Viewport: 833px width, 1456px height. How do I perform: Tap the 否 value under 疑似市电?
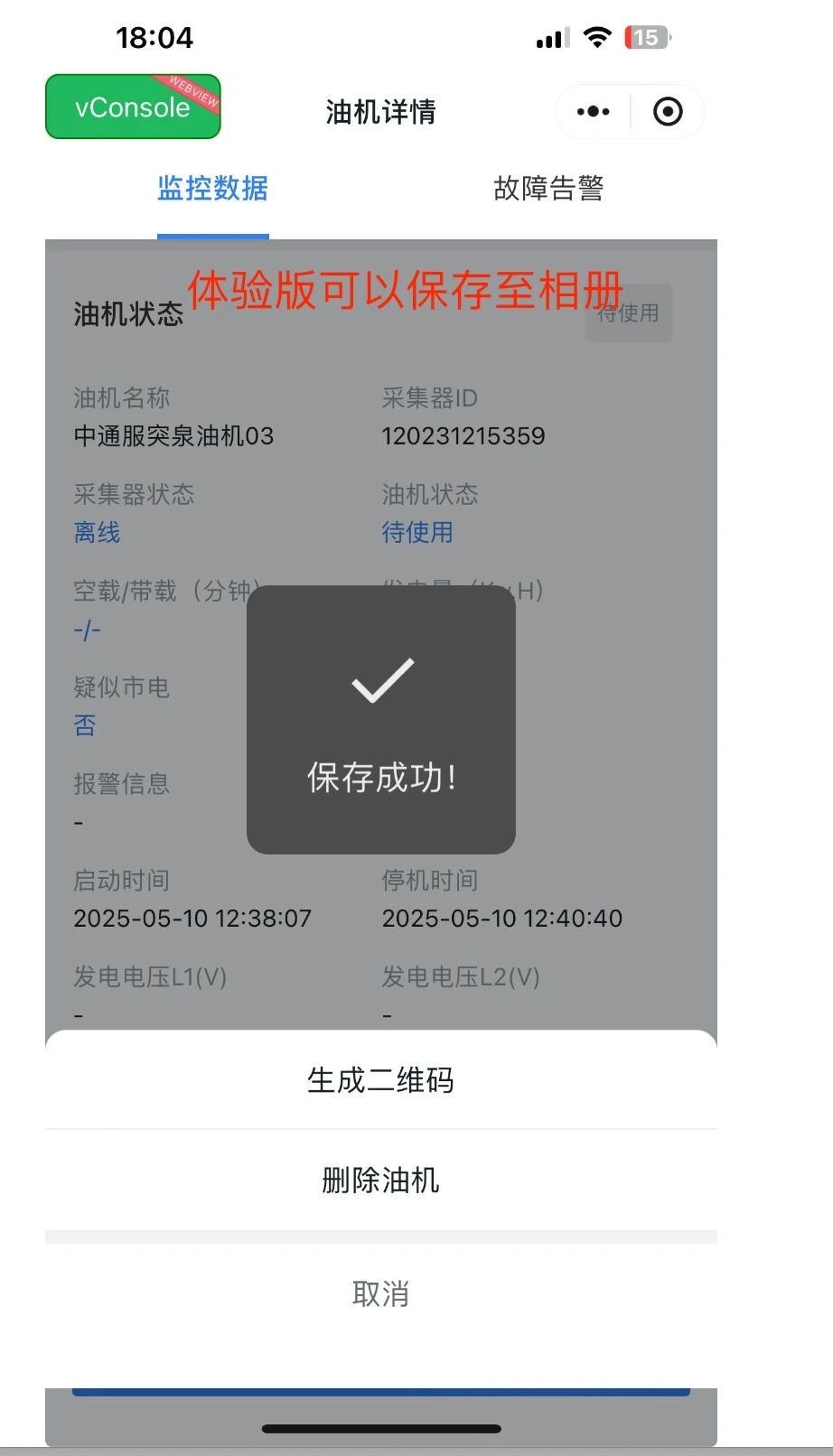tap(85, 725)
